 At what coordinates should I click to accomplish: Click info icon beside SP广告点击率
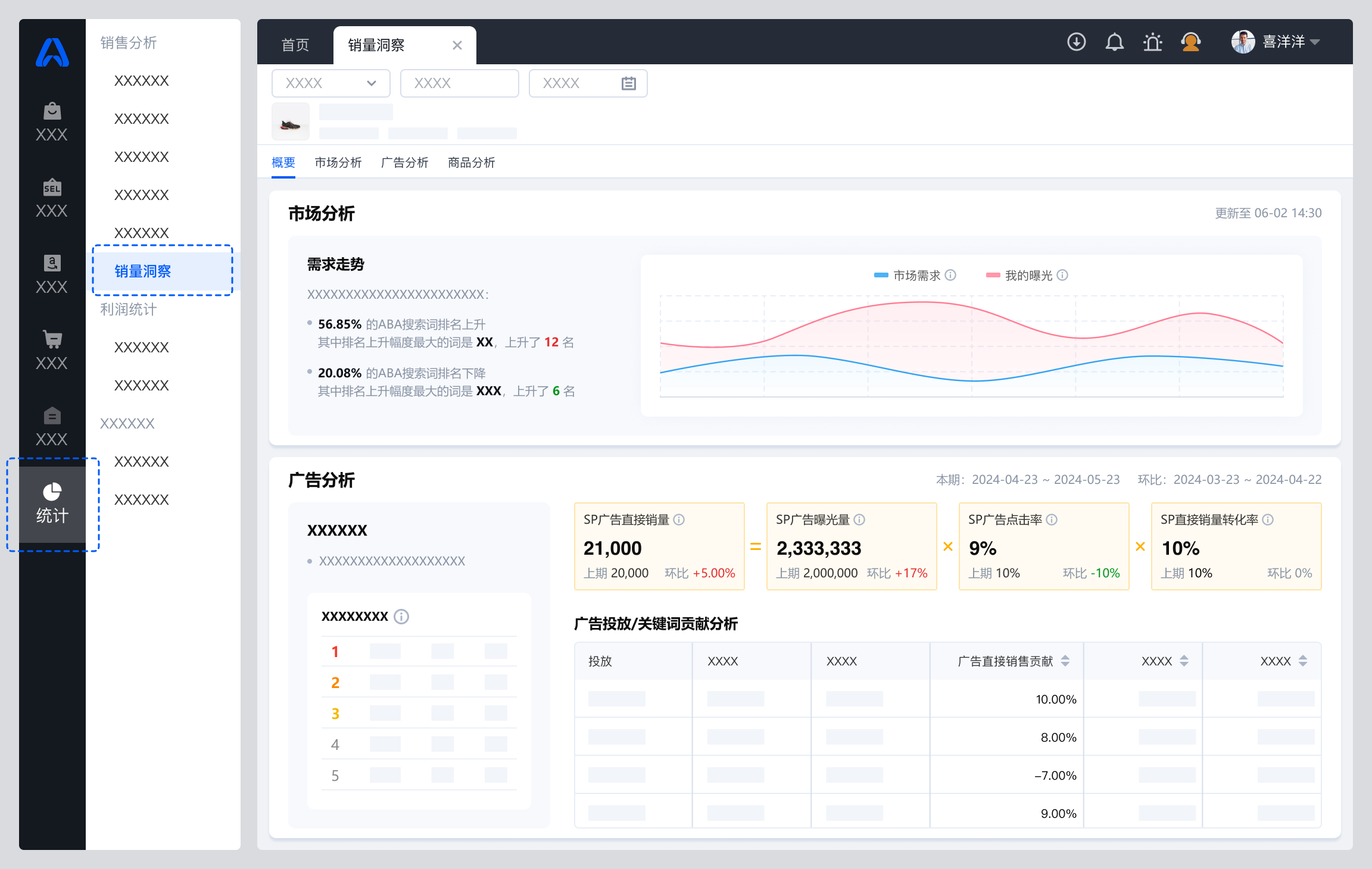[1052, 520]
